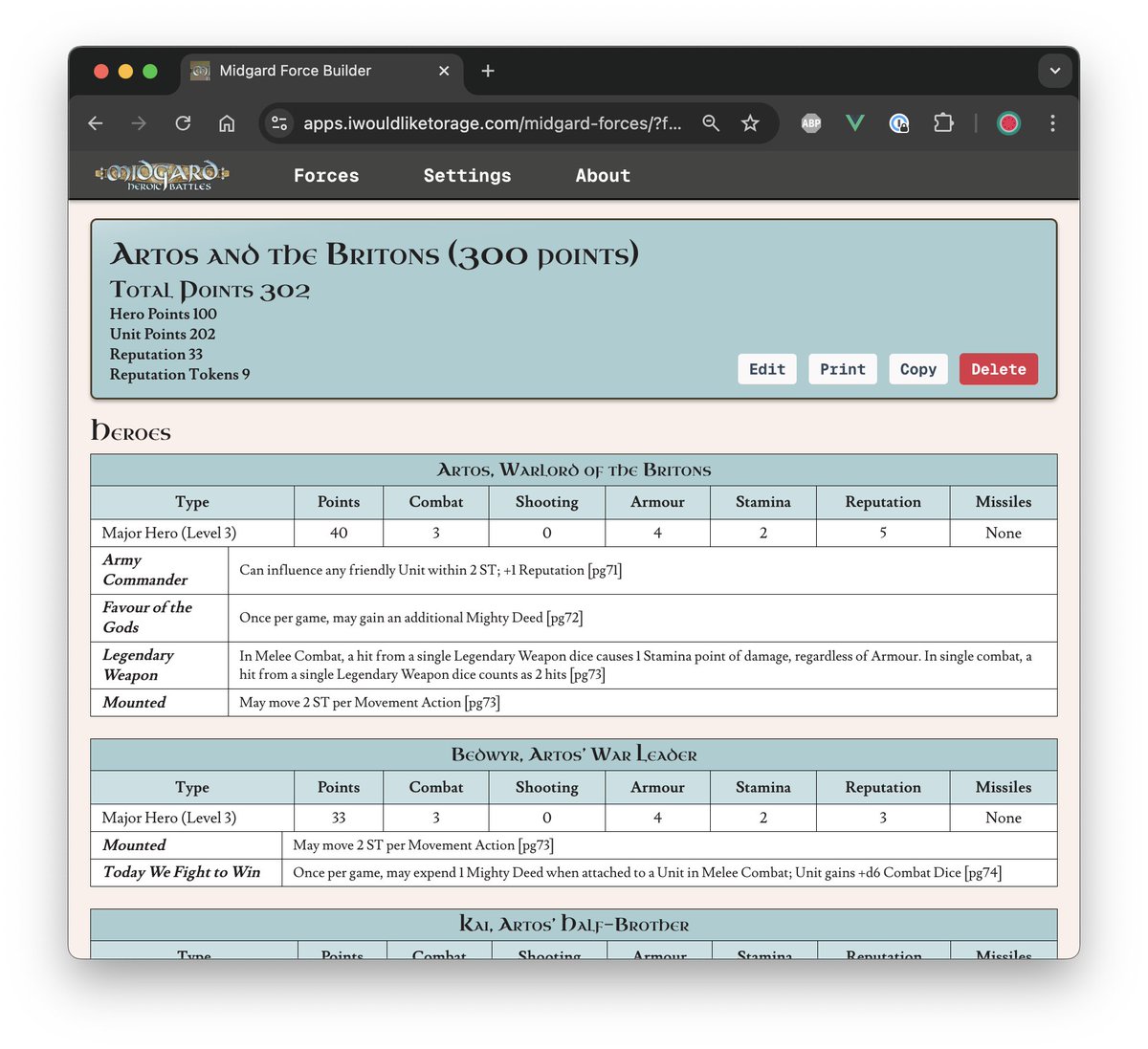Click the Edit button

767,369
